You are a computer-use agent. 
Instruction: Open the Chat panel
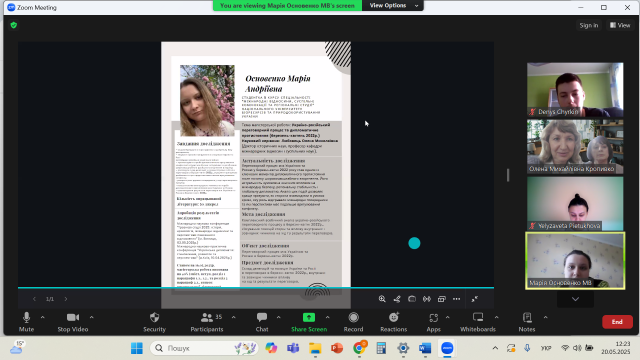coord(262,322)
